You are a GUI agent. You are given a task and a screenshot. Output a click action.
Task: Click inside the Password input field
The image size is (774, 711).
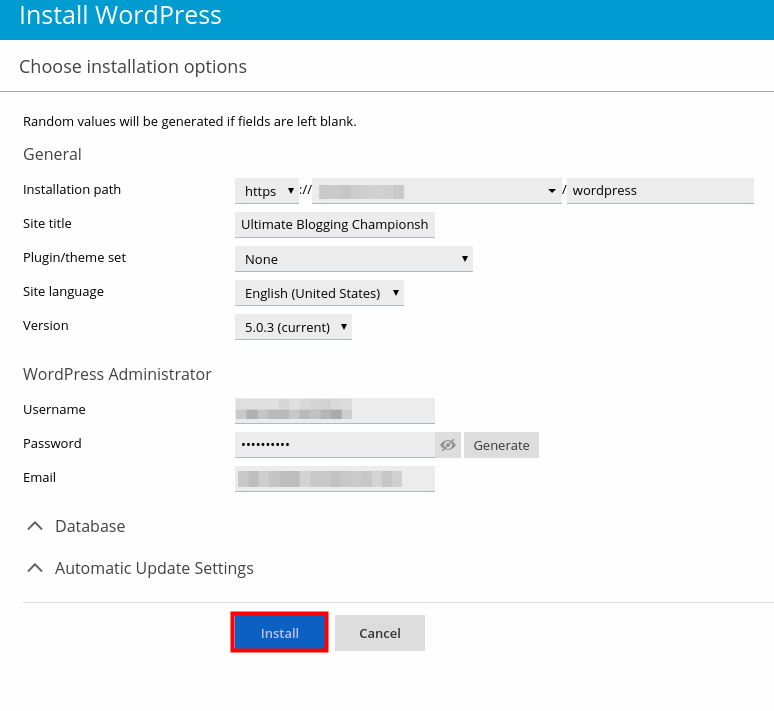334,445
